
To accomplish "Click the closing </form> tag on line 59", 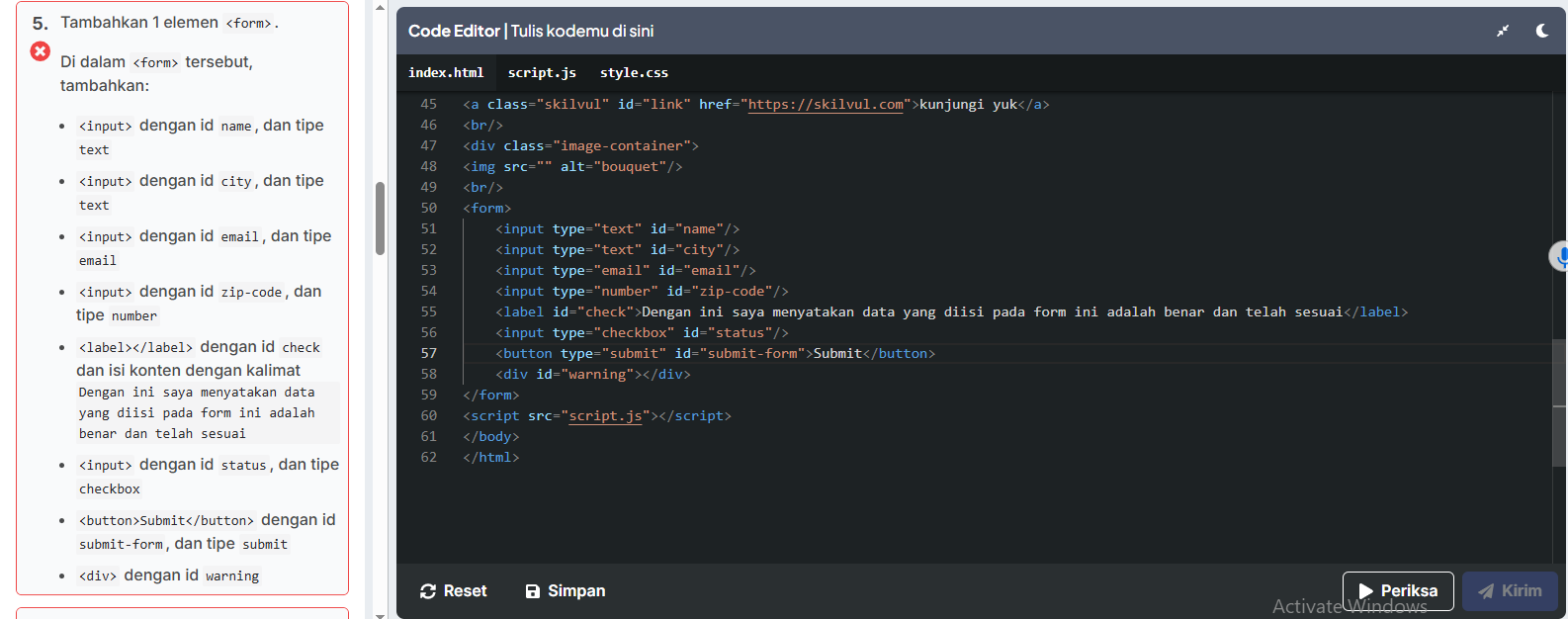I will [491, 395].
